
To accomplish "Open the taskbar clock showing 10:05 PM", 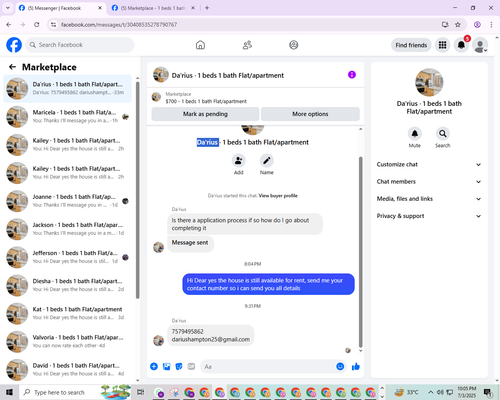I will (467, 392).
